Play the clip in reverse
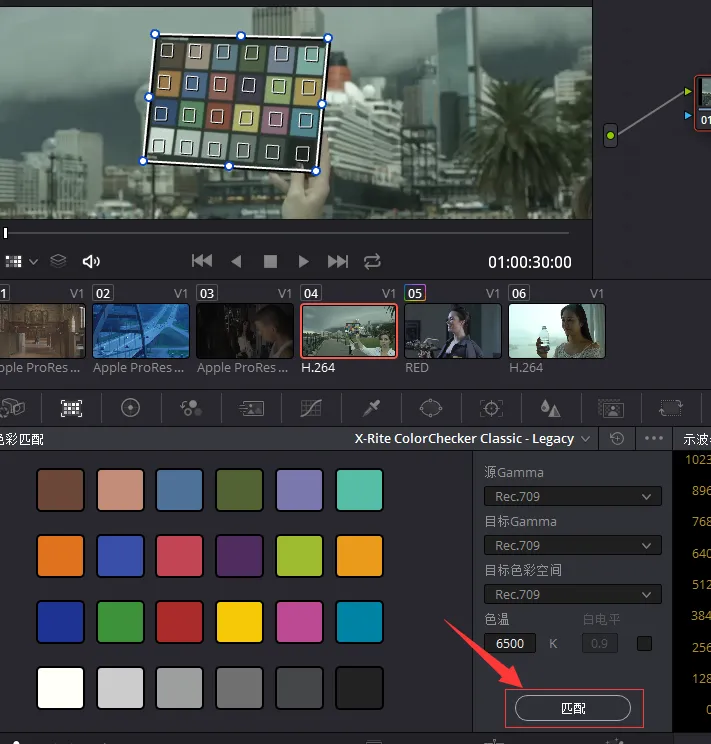 pyautogui.click(x=236, y=261)
